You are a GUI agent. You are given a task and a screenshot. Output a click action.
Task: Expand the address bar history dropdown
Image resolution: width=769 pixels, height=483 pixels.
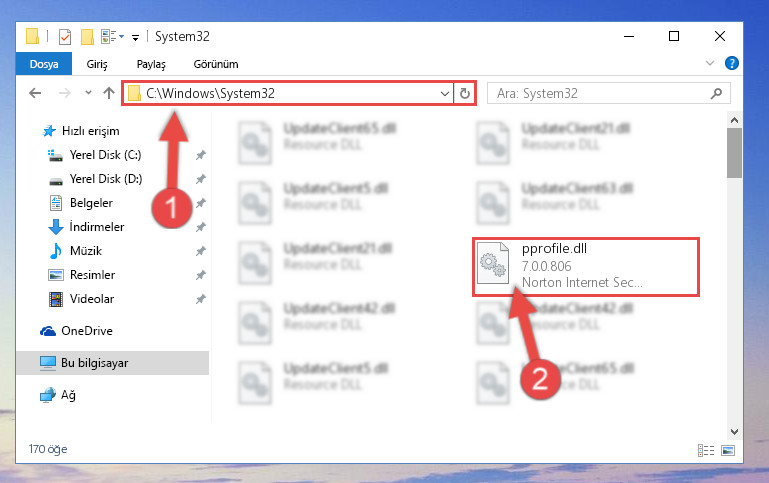[444, 93]
